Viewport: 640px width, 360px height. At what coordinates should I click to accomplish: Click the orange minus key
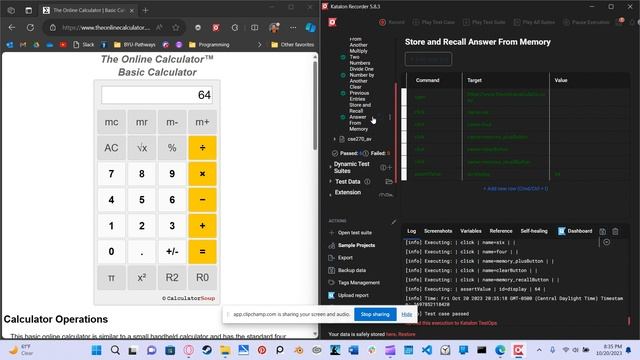[x=202, y=200]
